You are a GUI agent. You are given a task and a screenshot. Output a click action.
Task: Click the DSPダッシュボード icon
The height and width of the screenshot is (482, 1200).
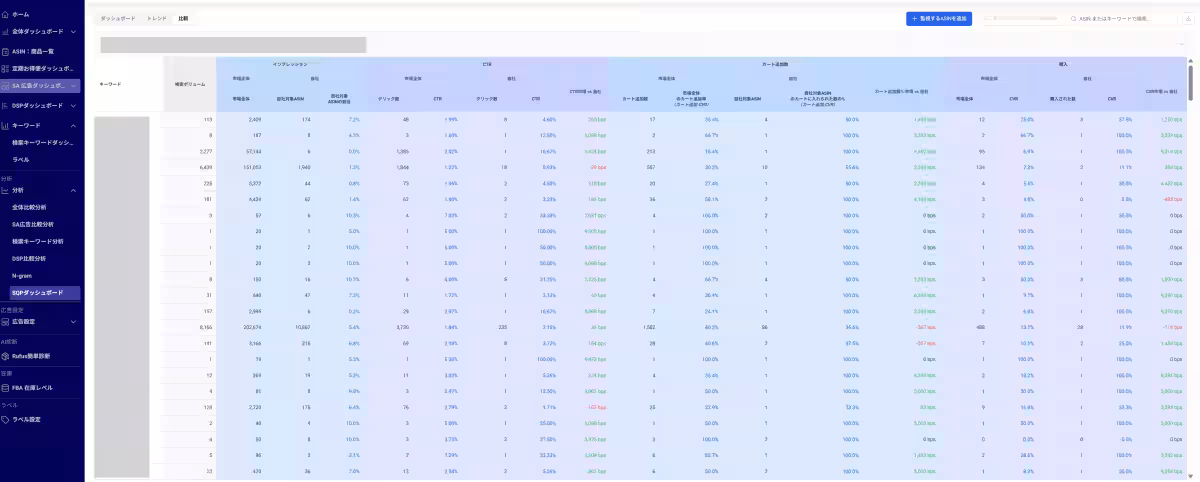click(6, 105)
